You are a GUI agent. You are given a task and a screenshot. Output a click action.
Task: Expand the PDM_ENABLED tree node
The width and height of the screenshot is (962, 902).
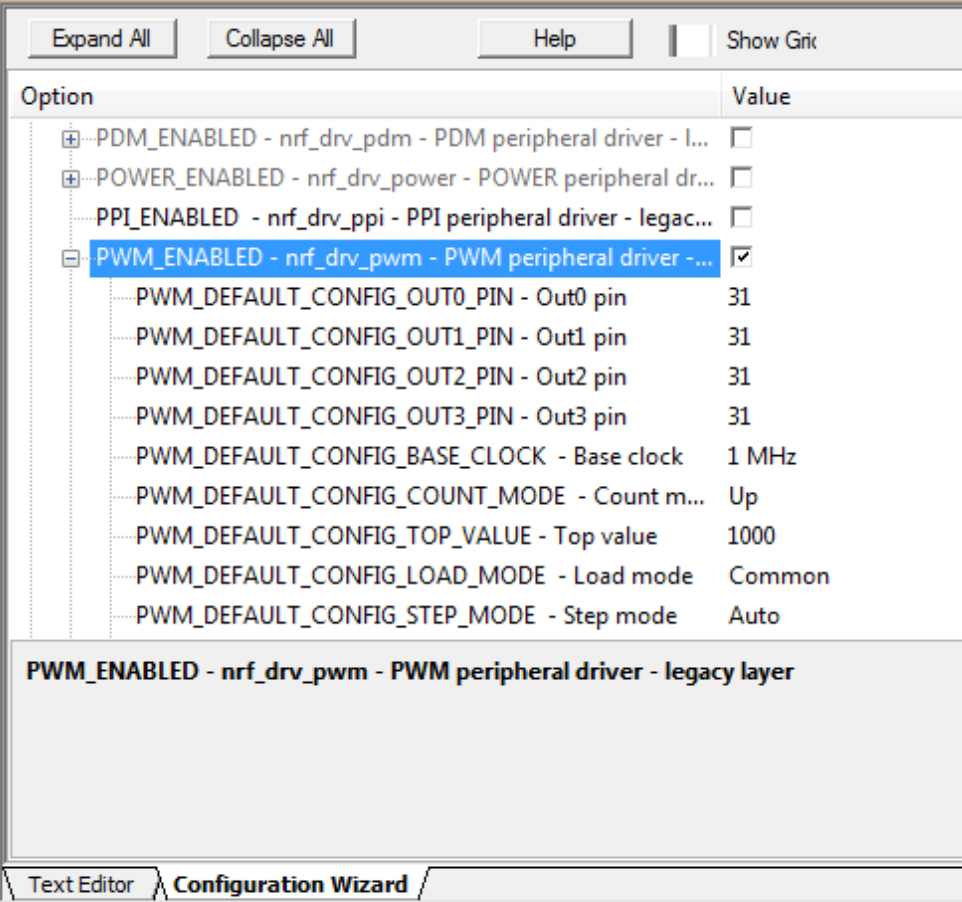[x=71, y=139]
